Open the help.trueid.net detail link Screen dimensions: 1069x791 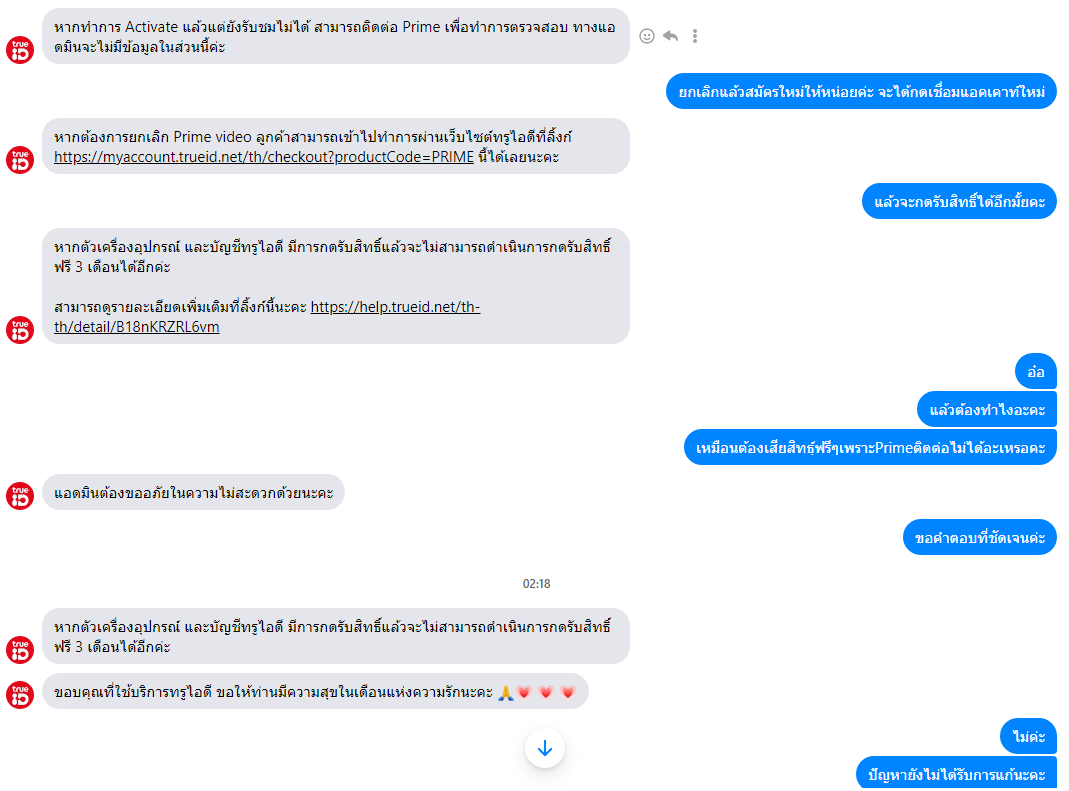[267, 317]
